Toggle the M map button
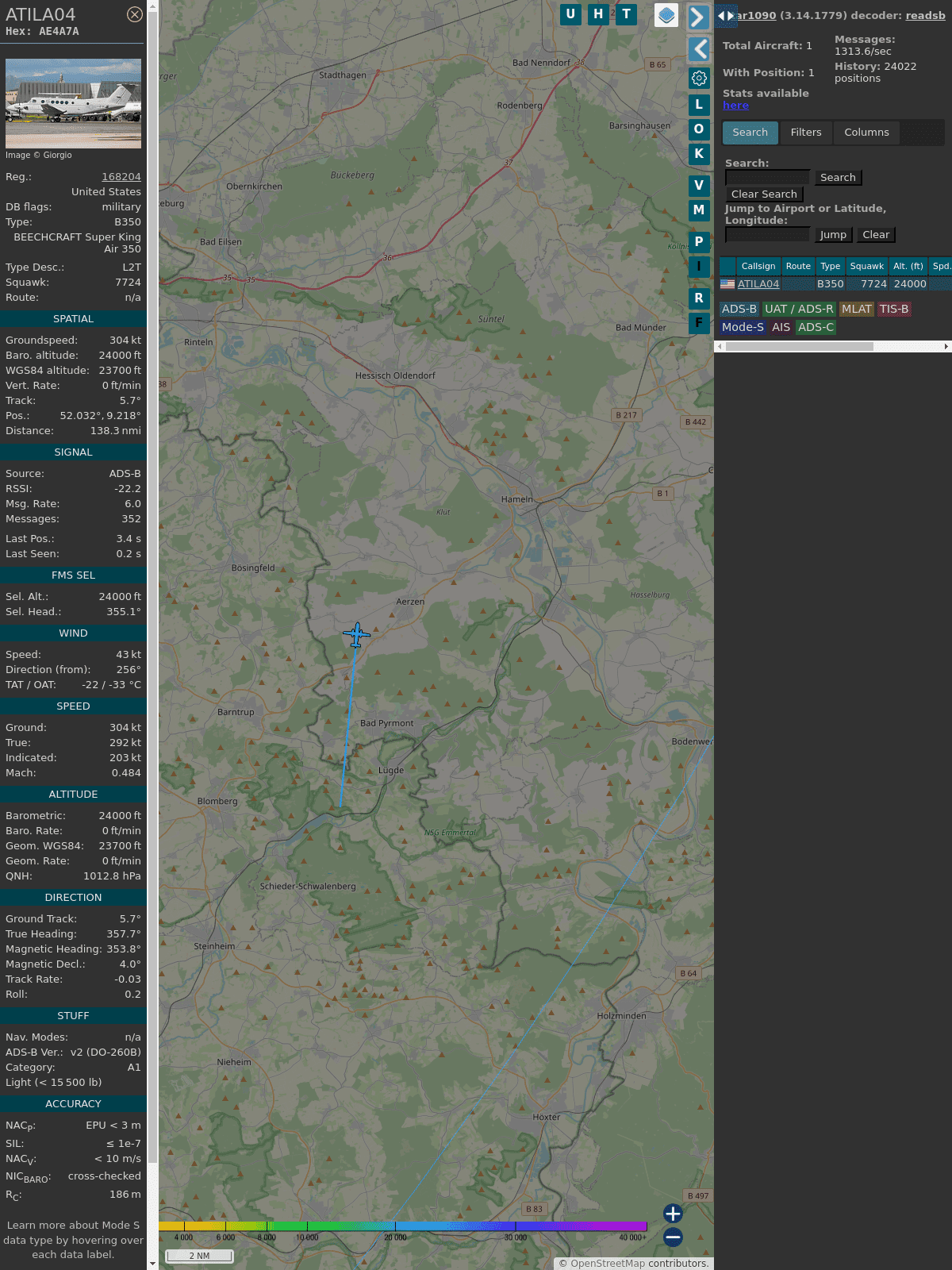 pyautogui.click(x=699, y=210)
